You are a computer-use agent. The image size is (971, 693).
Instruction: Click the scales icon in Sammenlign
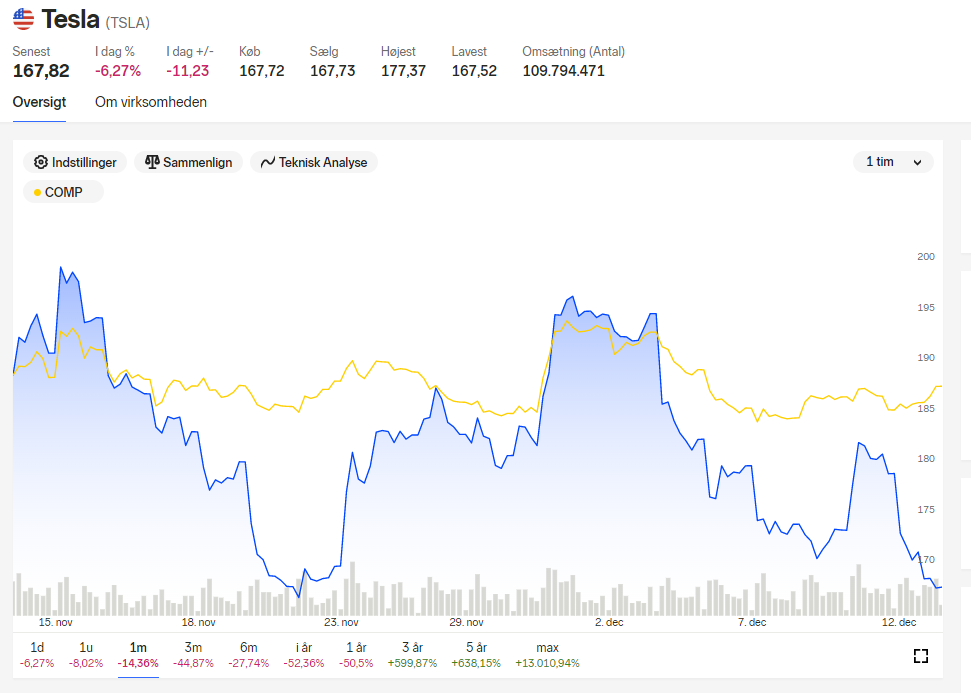[152, 162]
